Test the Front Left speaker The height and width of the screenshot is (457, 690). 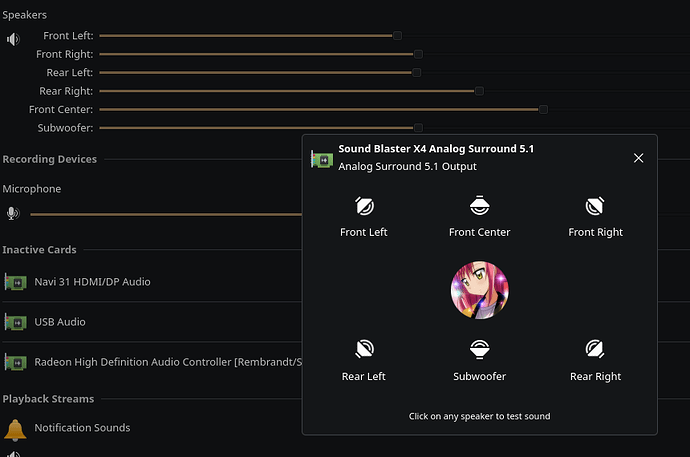(364, 207)
